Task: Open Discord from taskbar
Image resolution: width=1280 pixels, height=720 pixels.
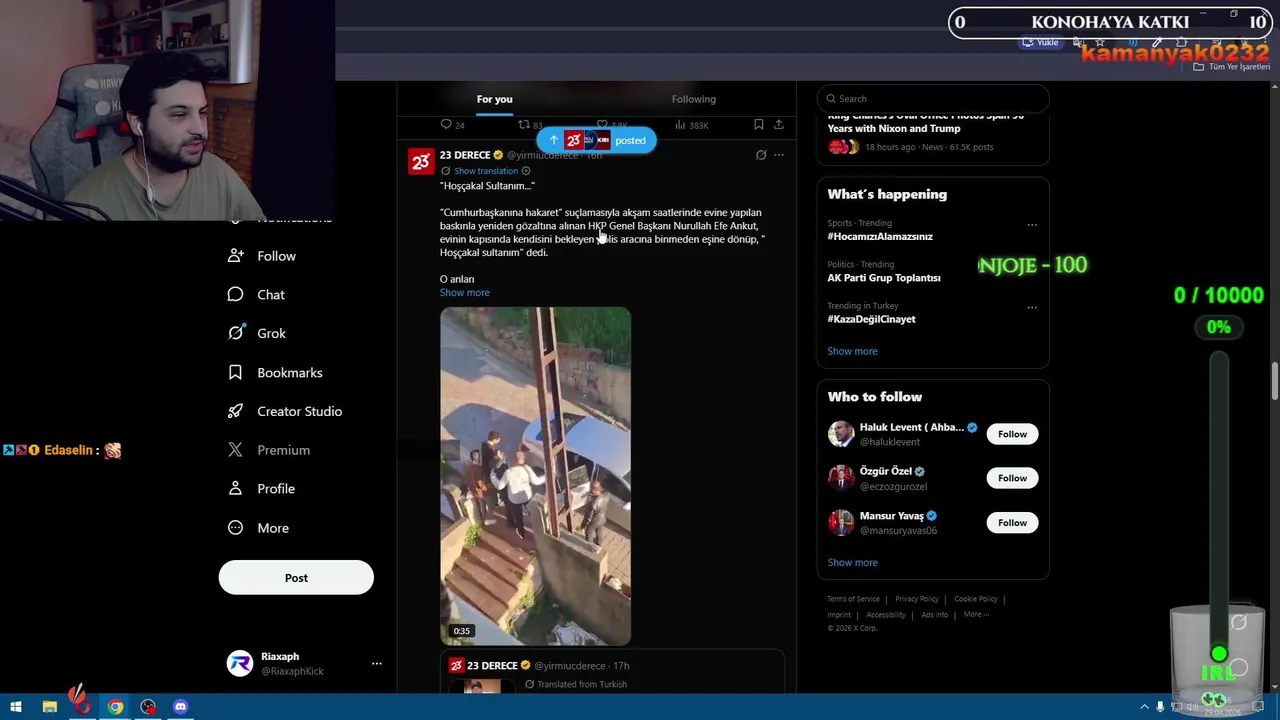Action: [x=180, y=707]
